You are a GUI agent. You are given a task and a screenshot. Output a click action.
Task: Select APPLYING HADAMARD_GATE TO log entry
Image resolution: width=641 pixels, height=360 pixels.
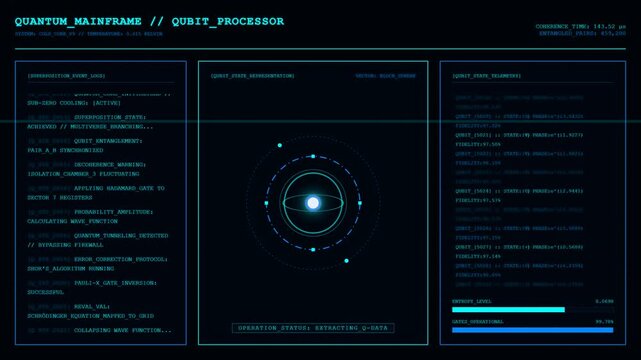pos(119,188)
